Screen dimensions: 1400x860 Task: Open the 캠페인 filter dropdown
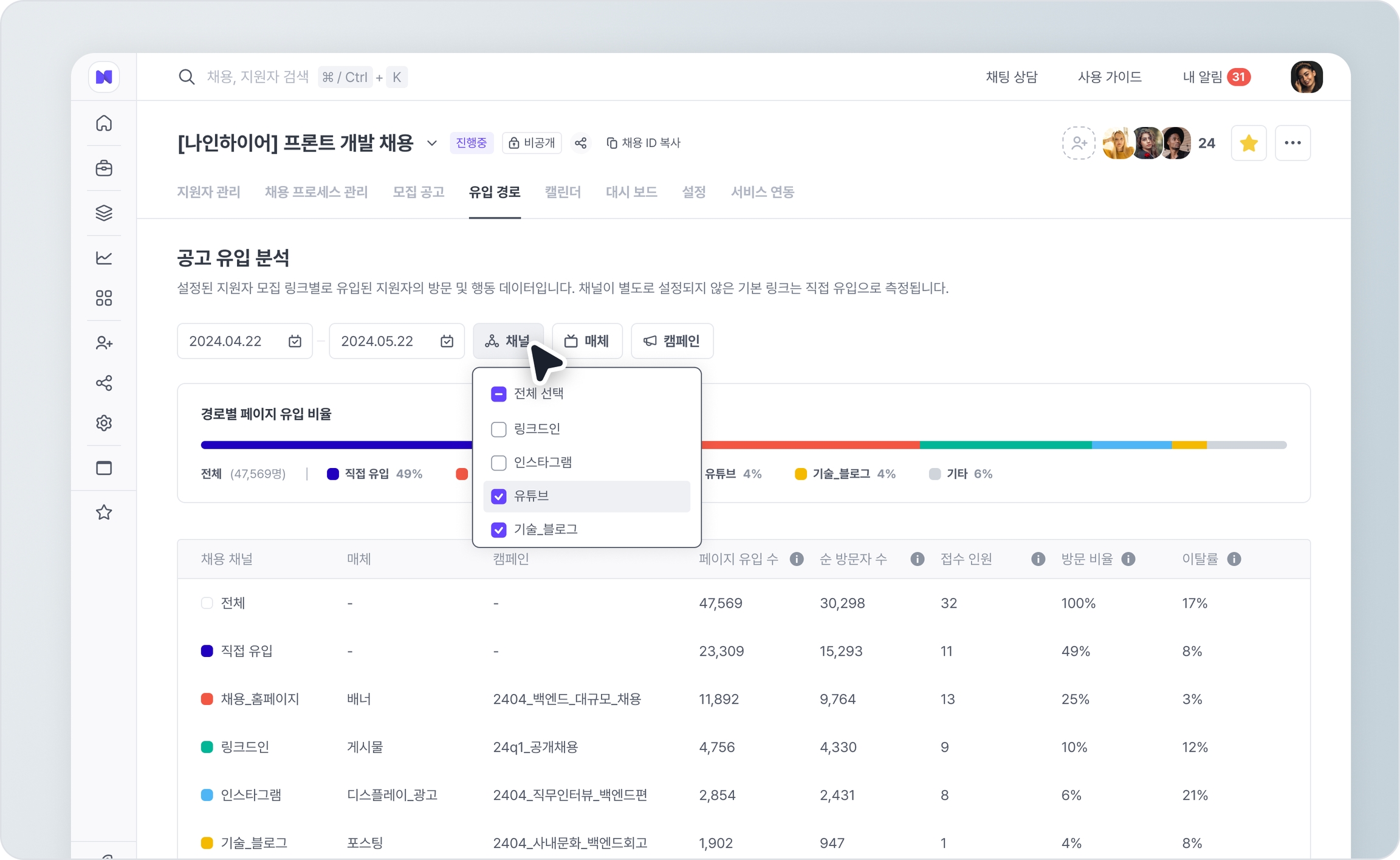(672, 341)
